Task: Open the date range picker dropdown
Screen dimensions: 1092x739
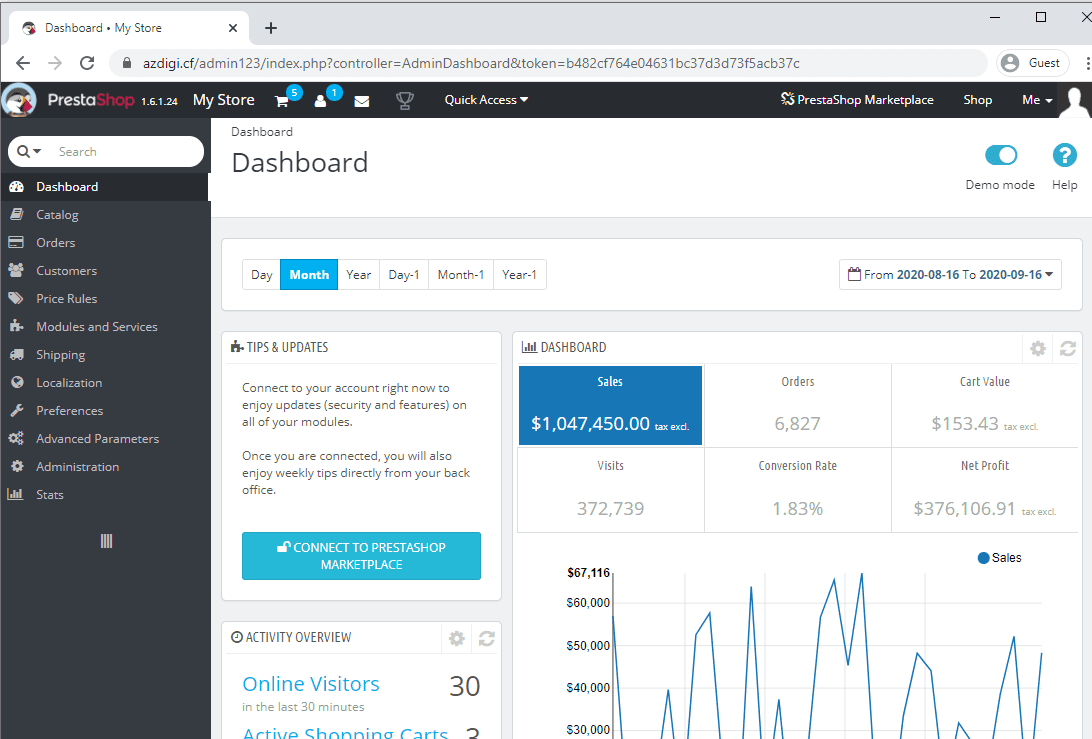Action: 950,275
